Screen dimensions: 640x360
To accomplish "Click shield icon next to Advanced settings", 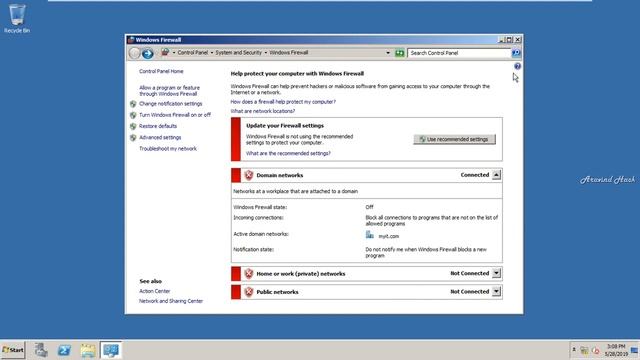I will [133, 138].
